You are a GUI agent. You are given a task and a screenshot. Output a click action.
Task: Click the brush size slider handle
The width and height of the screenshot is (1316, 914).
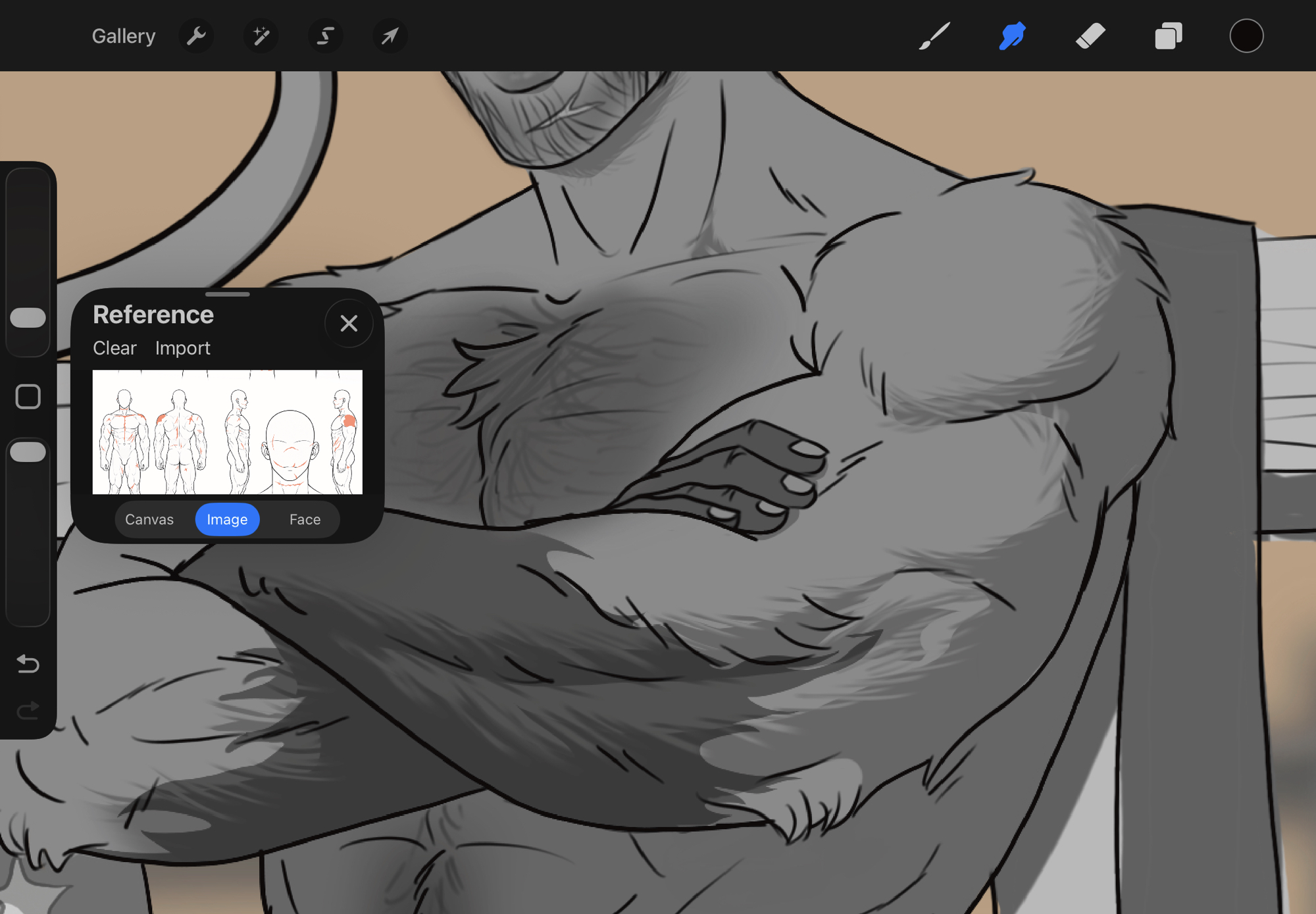click(28, 318)
